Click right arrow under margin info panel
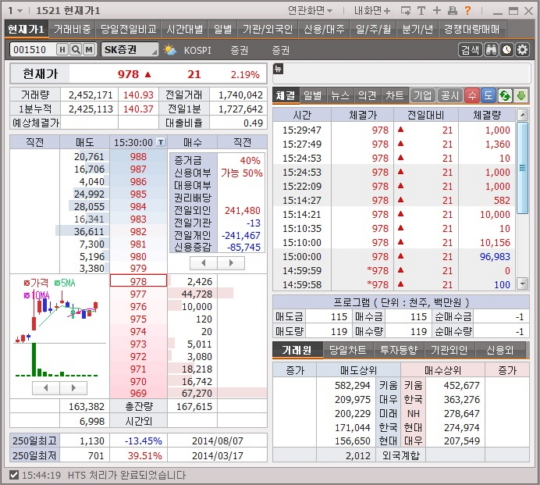 231,263
